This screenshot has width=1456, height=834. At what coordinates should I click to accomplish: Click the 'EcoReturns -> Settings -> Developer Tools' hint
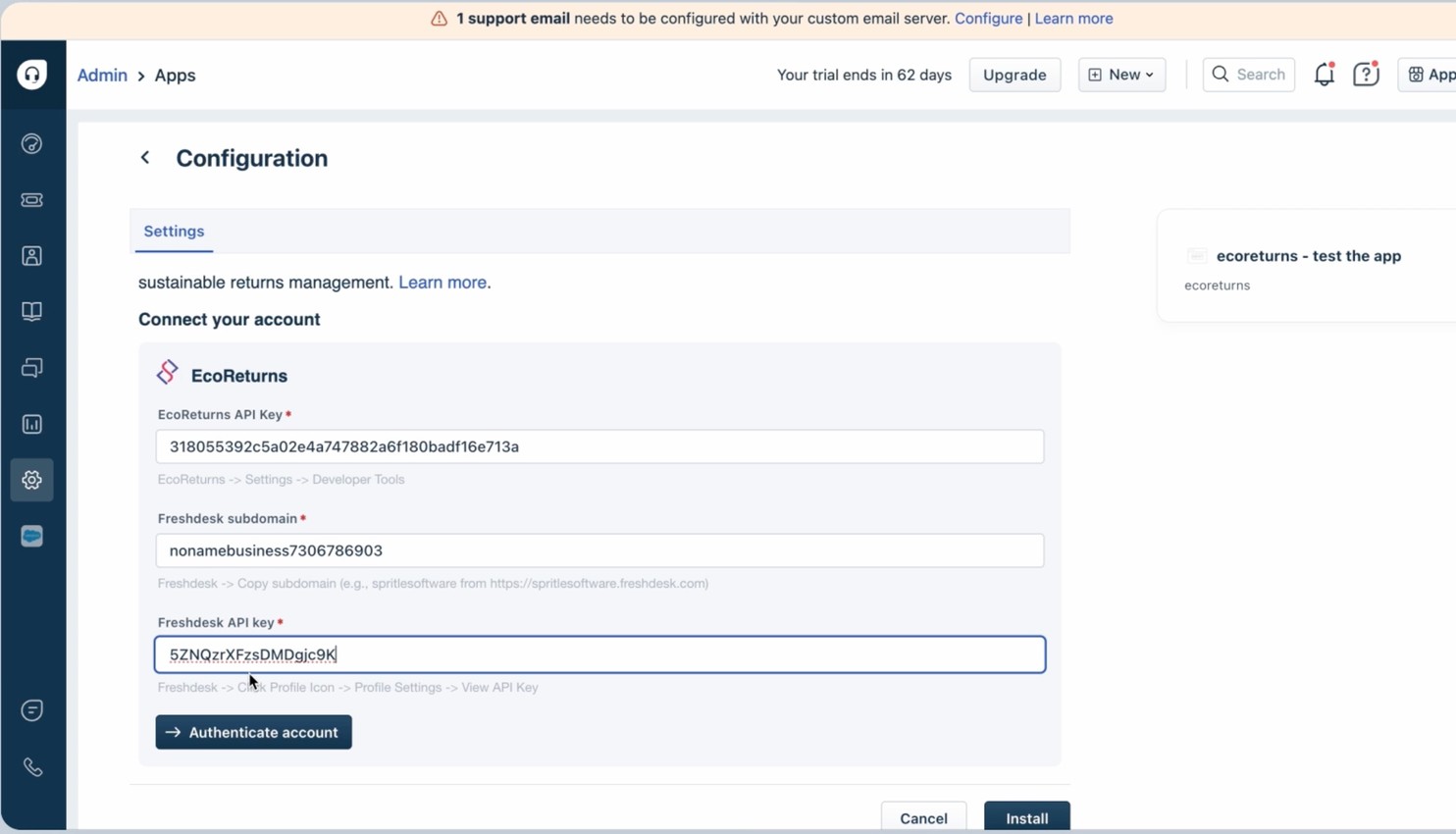[x=282, y=480]
